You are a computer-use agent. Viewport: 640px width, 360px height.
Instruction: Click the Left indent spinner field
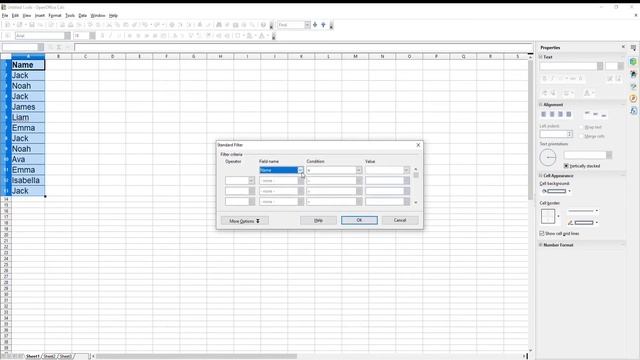556,134
